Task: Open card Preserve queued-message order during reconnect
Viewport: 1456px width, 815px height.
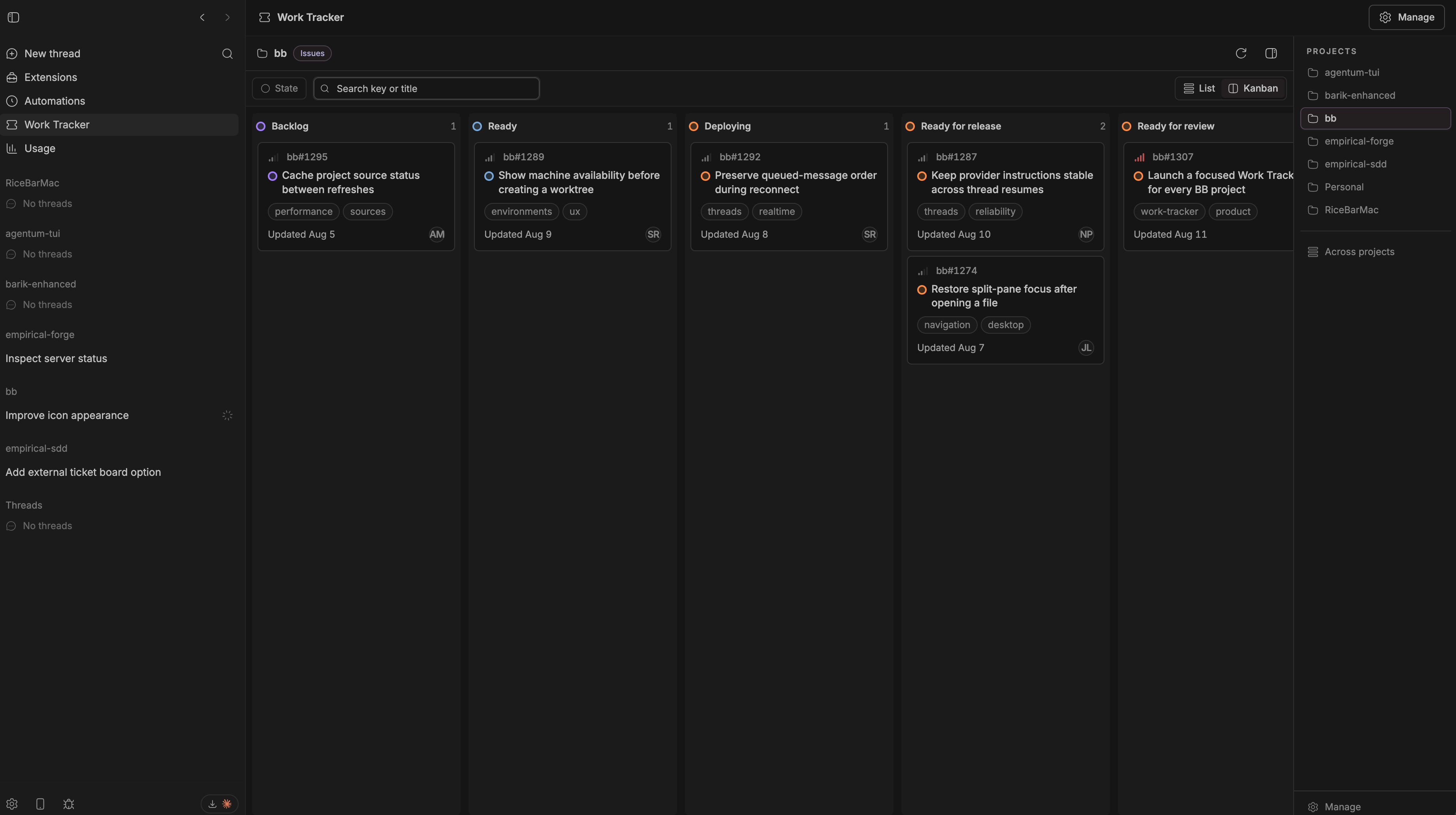Action: 788,197
